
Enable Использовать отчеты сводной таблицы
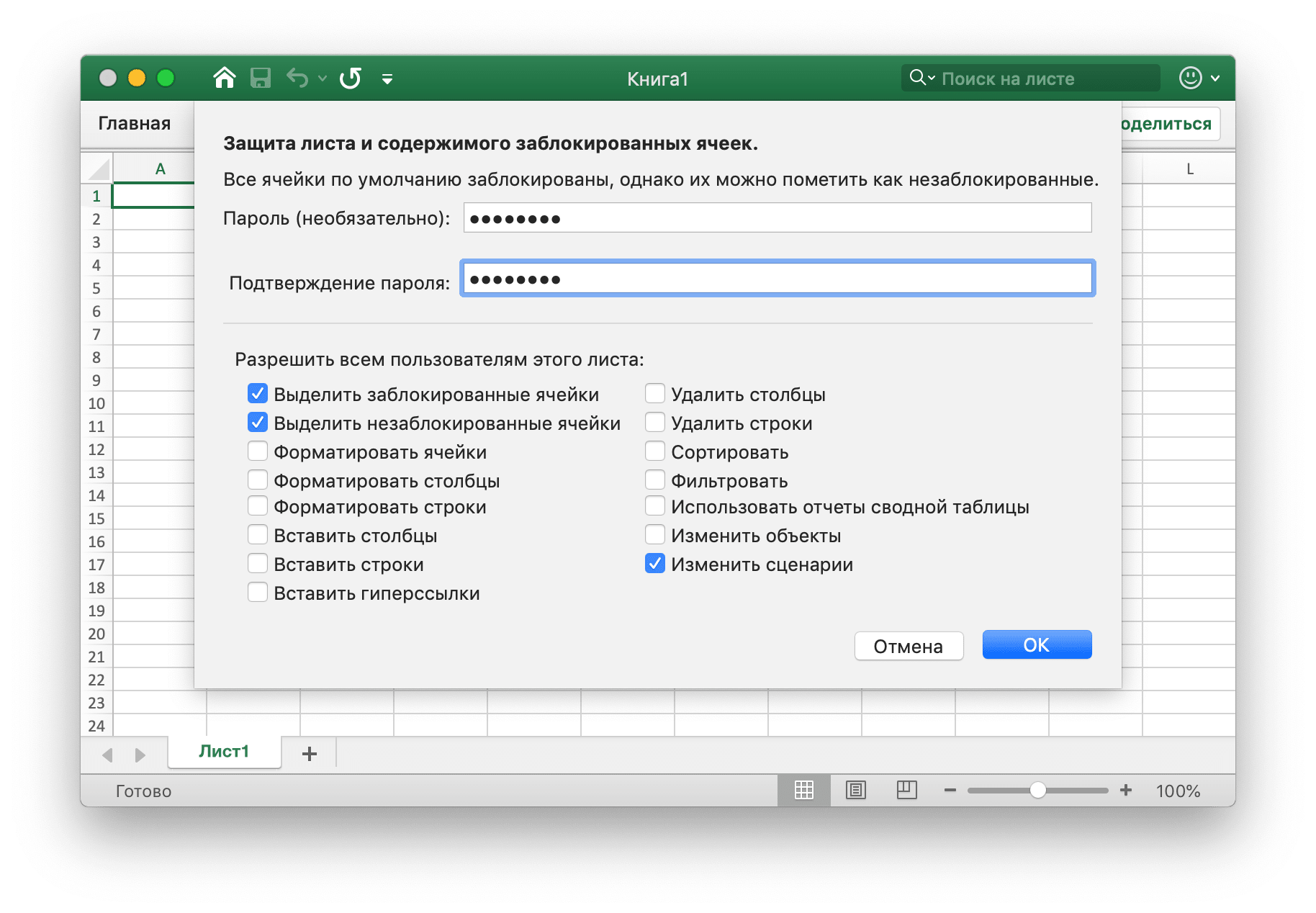click(x=655, y=505)
